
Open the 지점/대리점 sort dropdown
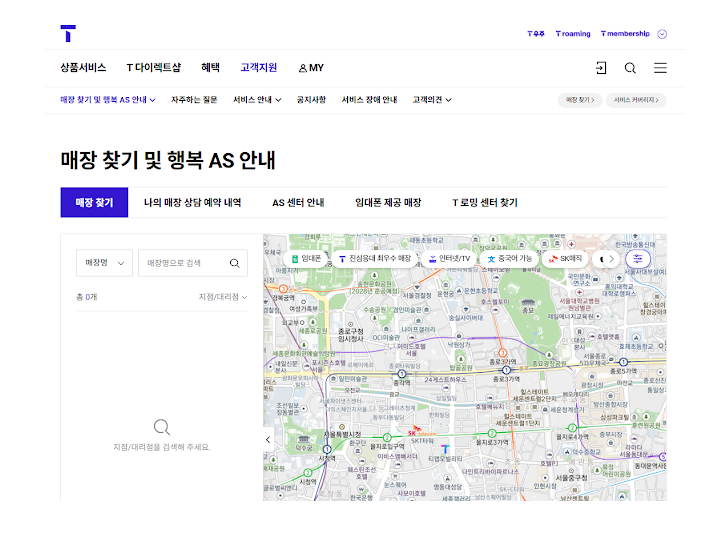[x=223, y=297]
